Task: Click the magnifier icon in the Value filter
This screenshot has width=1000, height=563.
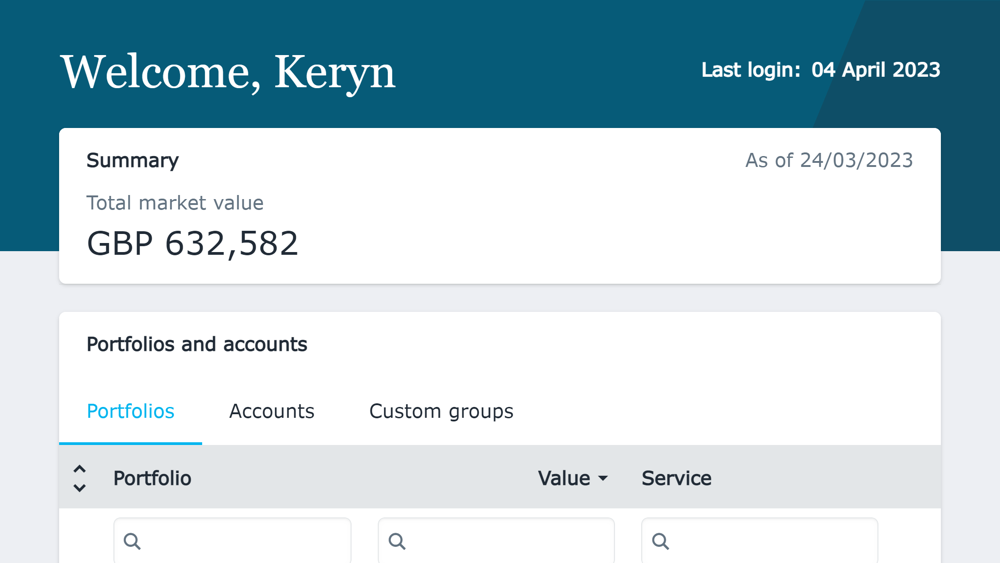Action: pyautogui.click(x=397, y=541)
